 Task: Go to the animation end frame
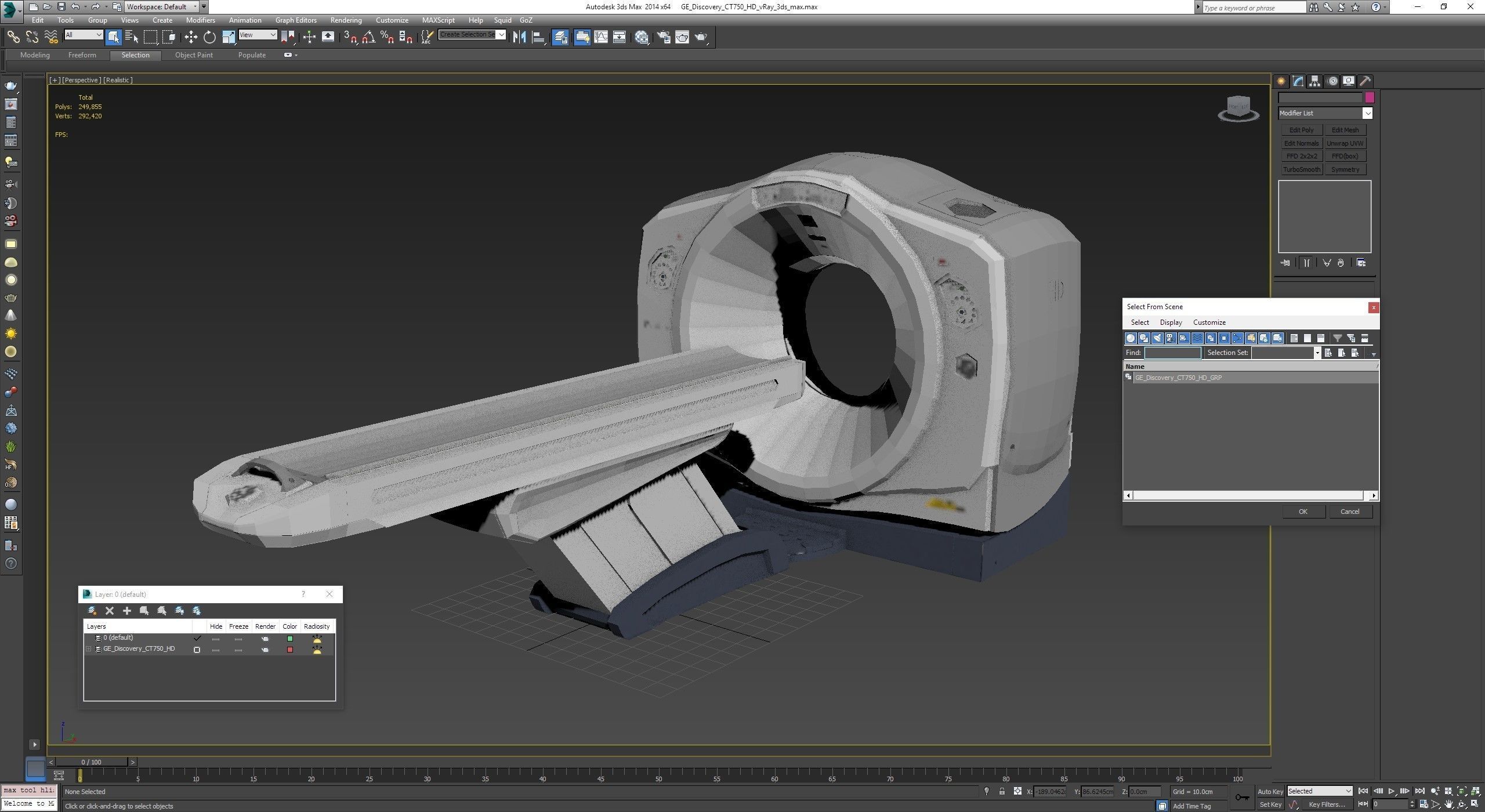(1419, 791)
